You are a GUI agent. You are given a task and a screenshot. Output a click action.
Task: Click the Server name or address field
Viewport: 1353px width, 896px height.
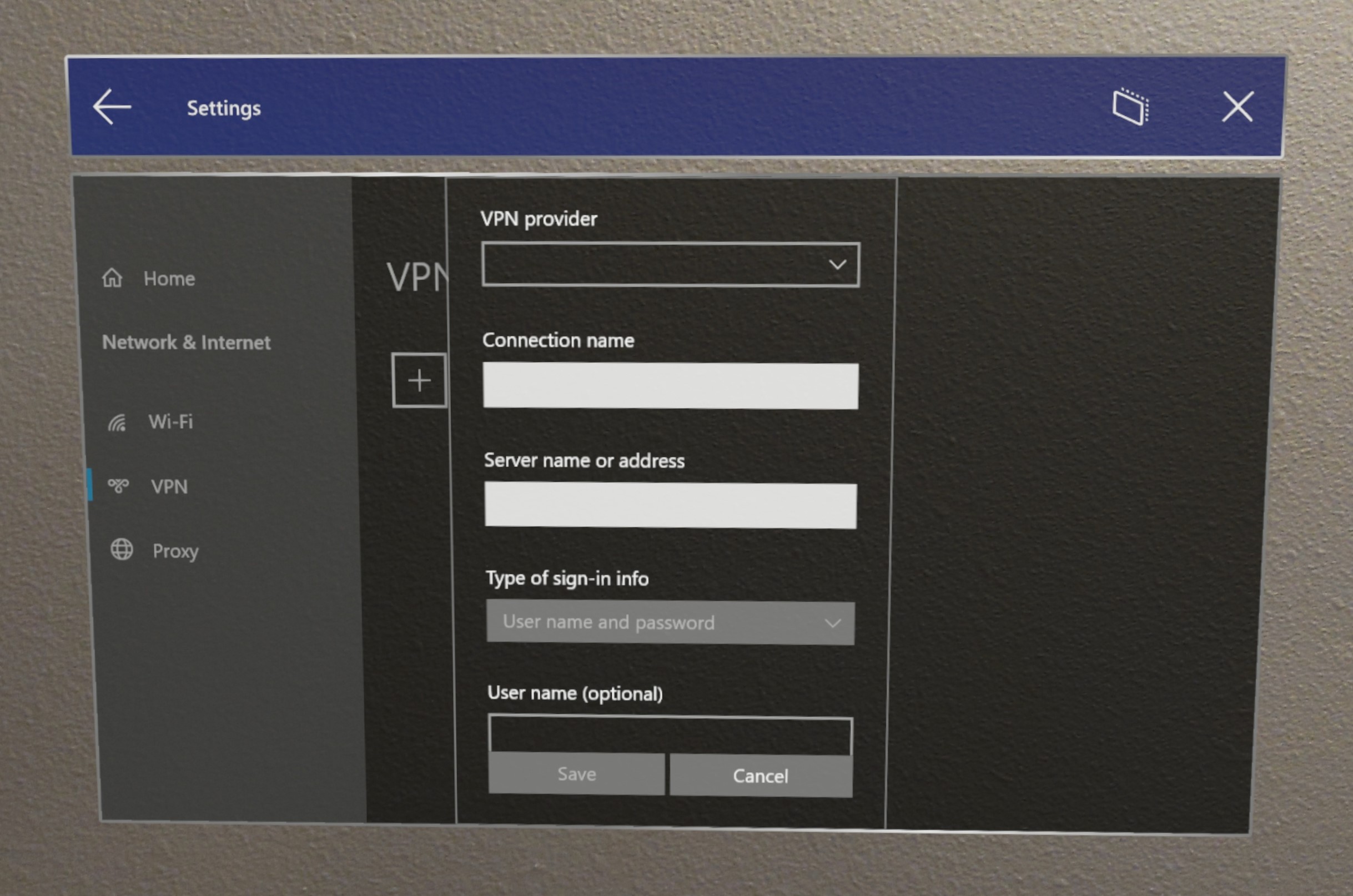[670, 502]
